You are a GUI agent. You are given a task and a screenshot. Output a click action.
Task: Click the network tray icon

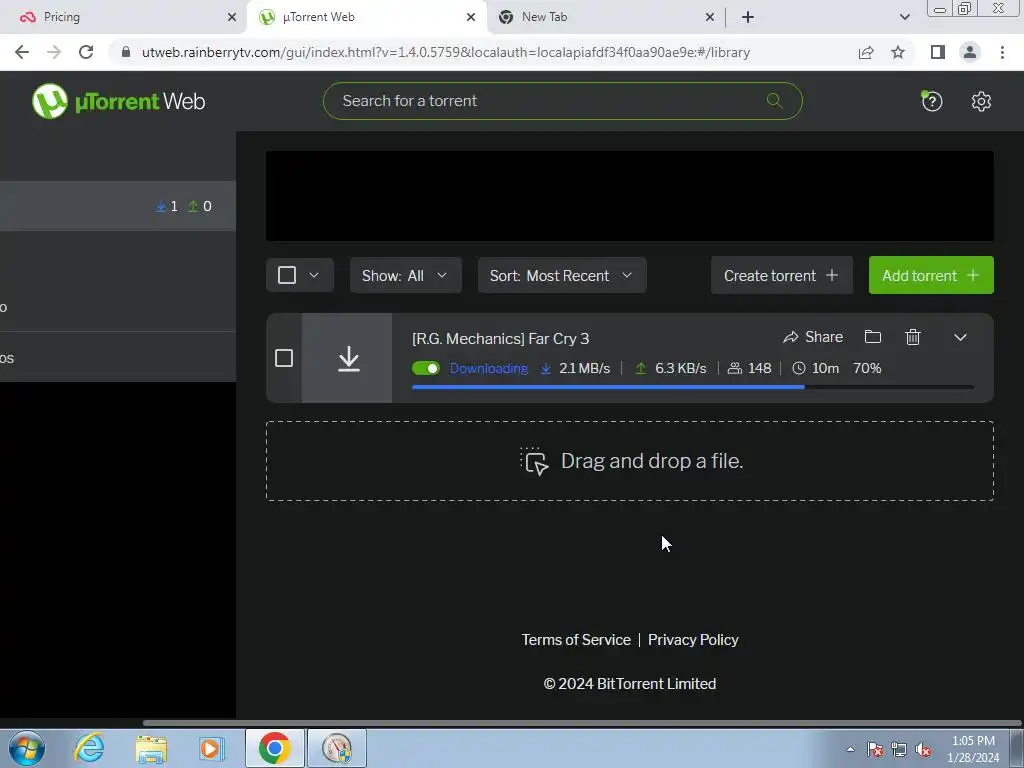coord(899,750)
